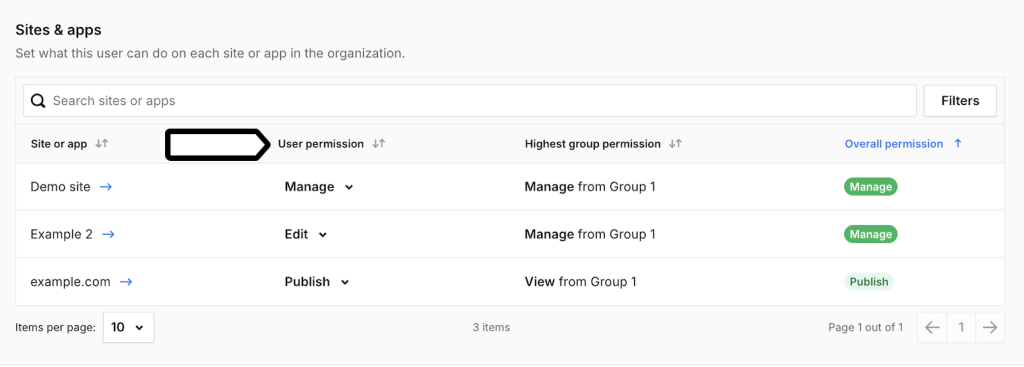Open Demo site Manage permission dropdown
1024x367 pixels.
(319, 187)
